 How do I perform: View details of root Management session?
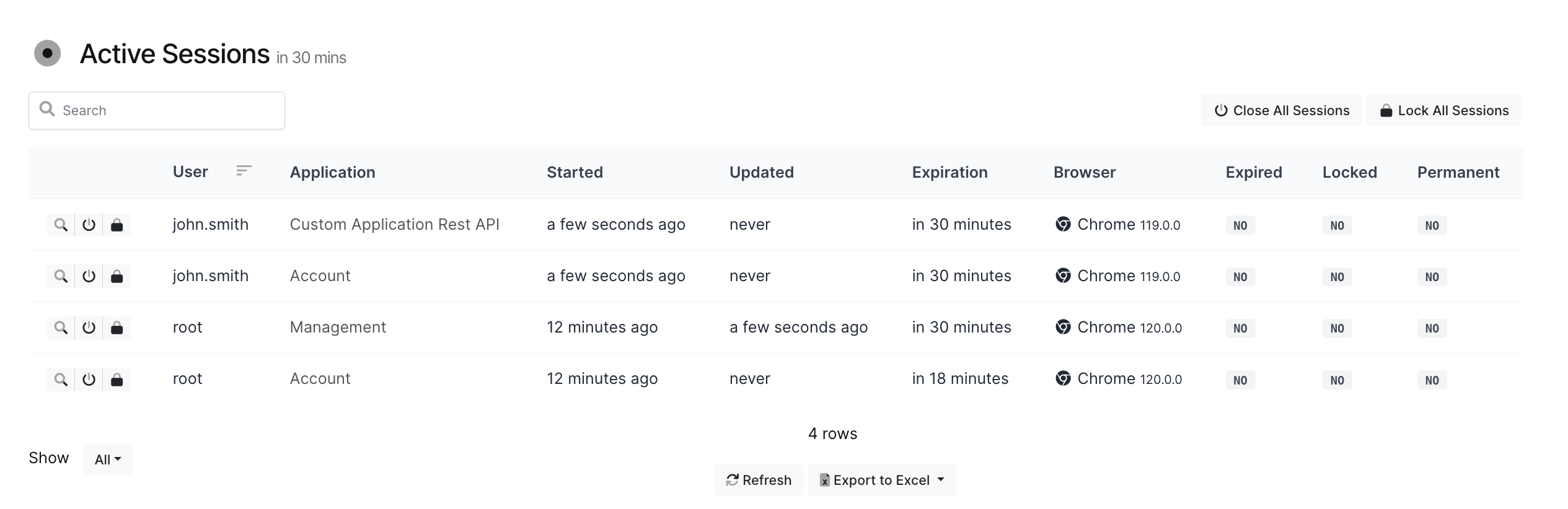pos(61,328)
